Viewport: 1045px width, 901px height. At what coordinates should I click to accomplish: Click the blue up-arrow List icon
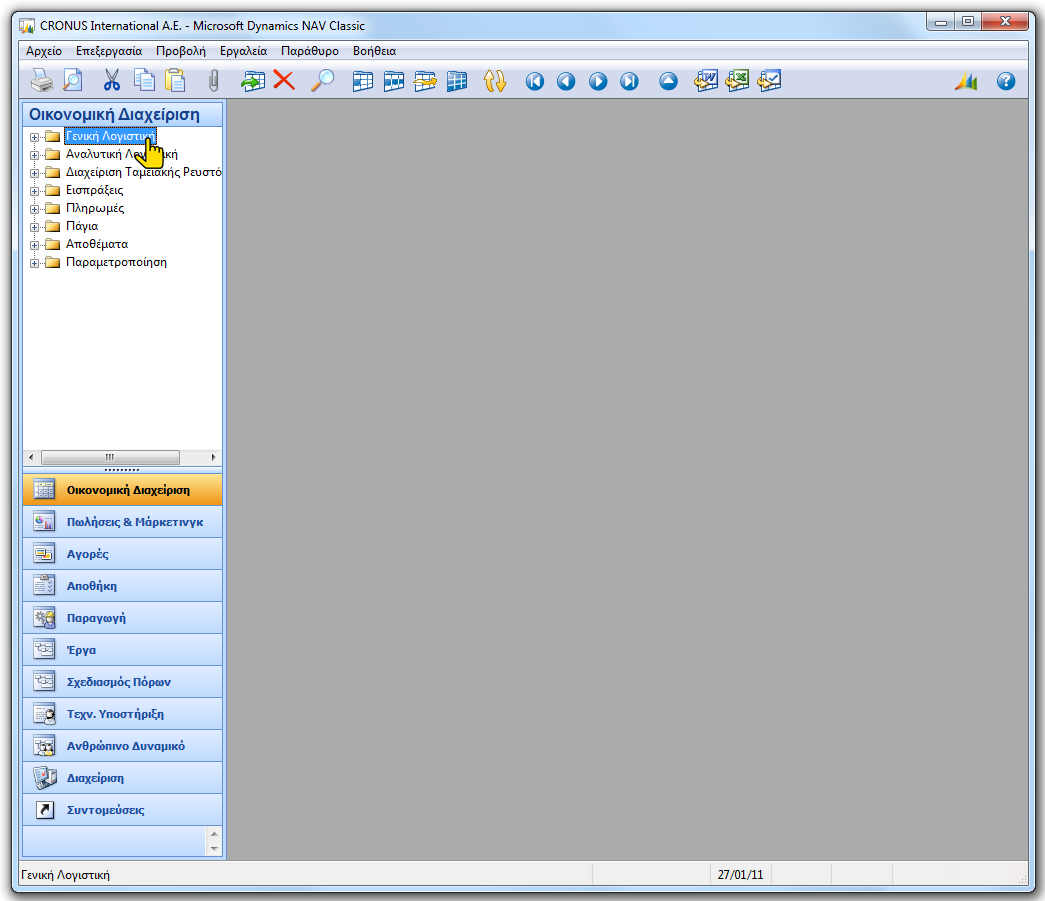point(668,81)
